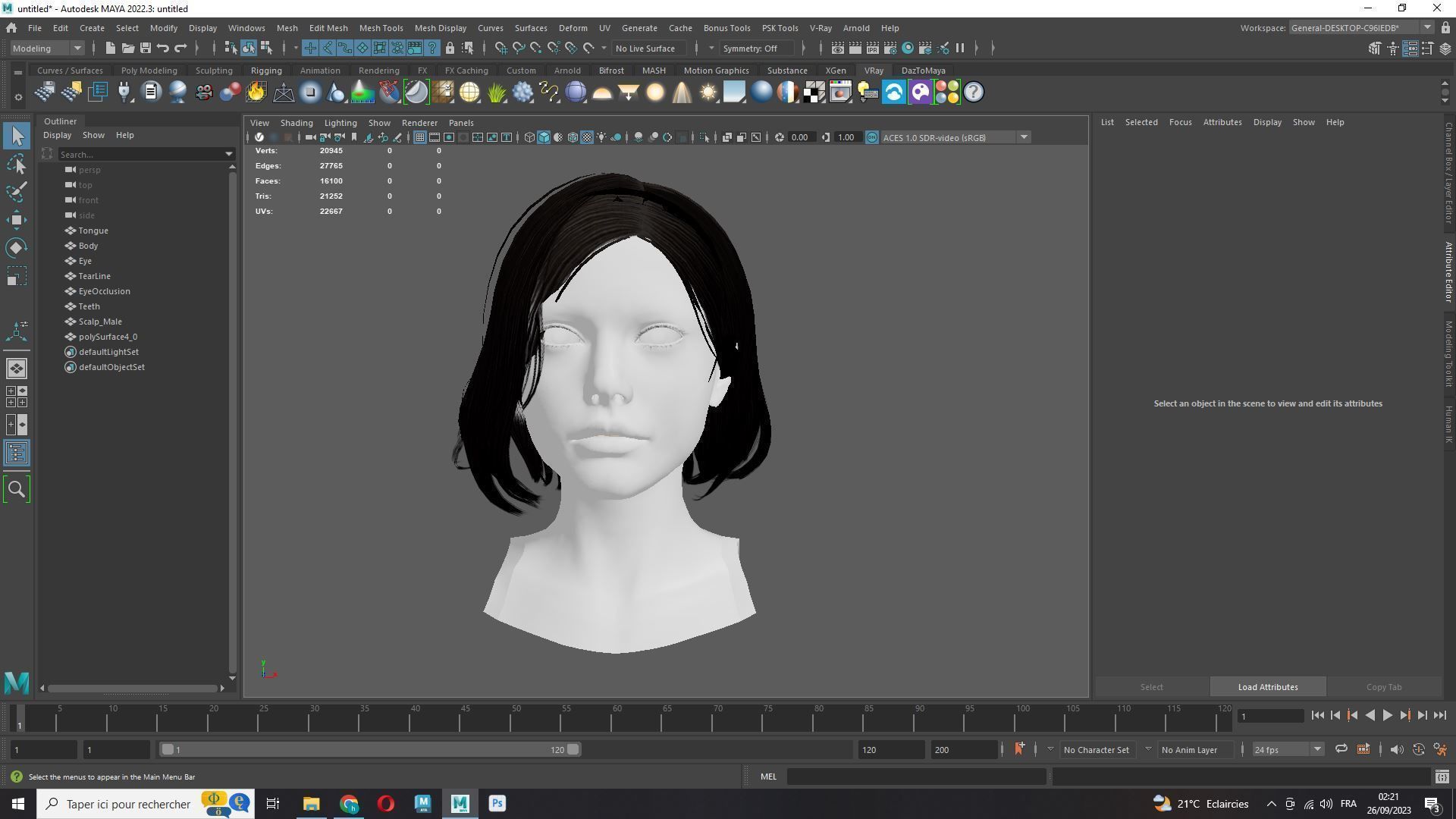Open the search magnifier in left toolbox
Viewport: 1456px width, 819px height.
point(17,490)
